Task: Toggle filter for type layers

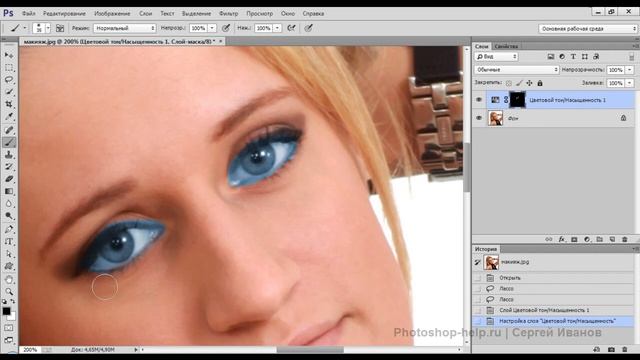Action: click(x=573, y=57)
